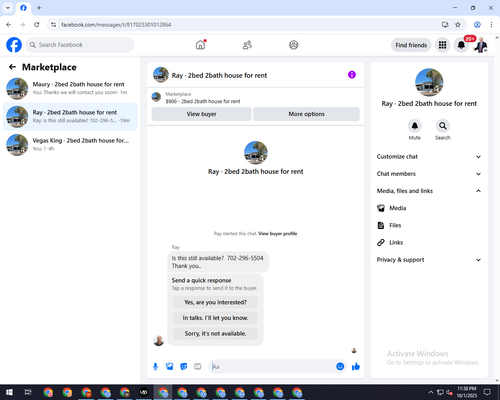Open a new browser tab
The image size is (500, 400).
[39, 8]
